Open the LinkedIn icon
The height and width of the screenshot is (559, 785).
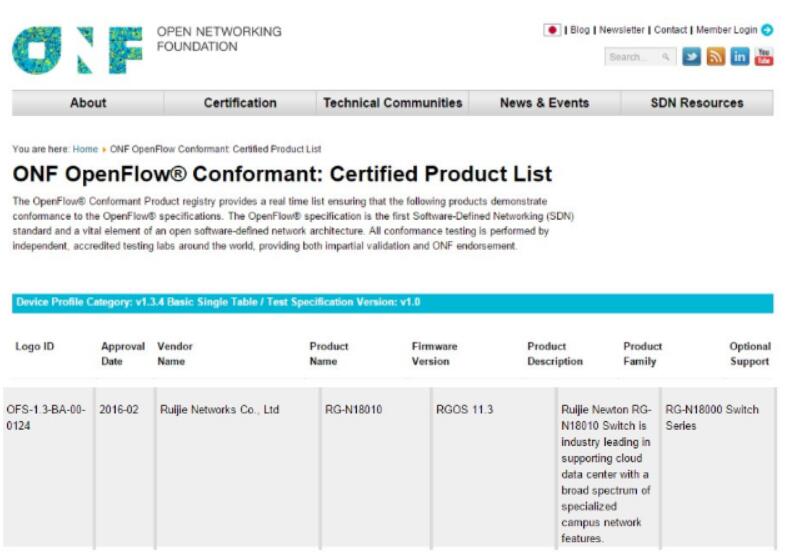click(x=741, y=57)
